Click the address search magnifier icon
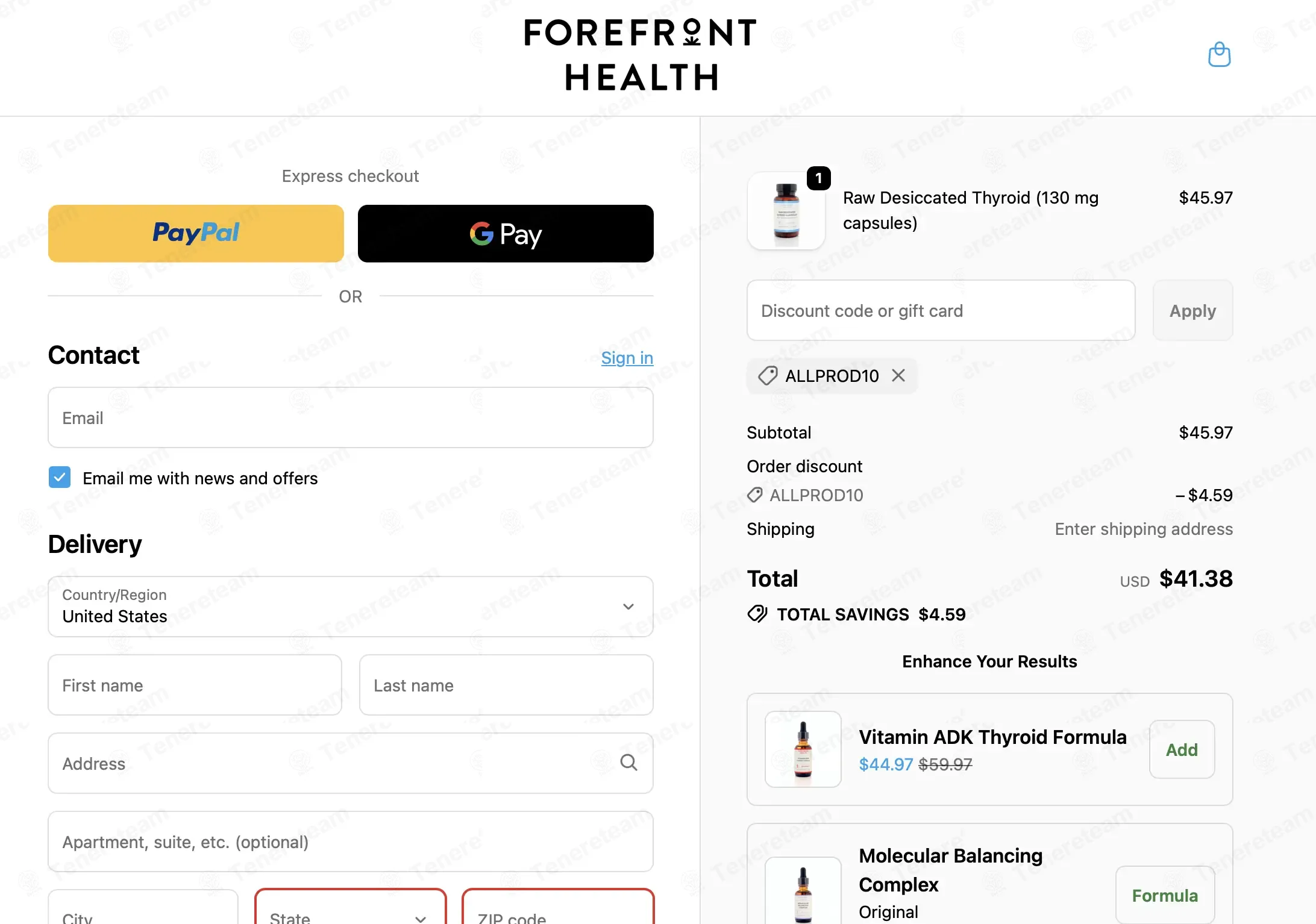This screenshot has width=1316, height=924. tap(628, 763)
